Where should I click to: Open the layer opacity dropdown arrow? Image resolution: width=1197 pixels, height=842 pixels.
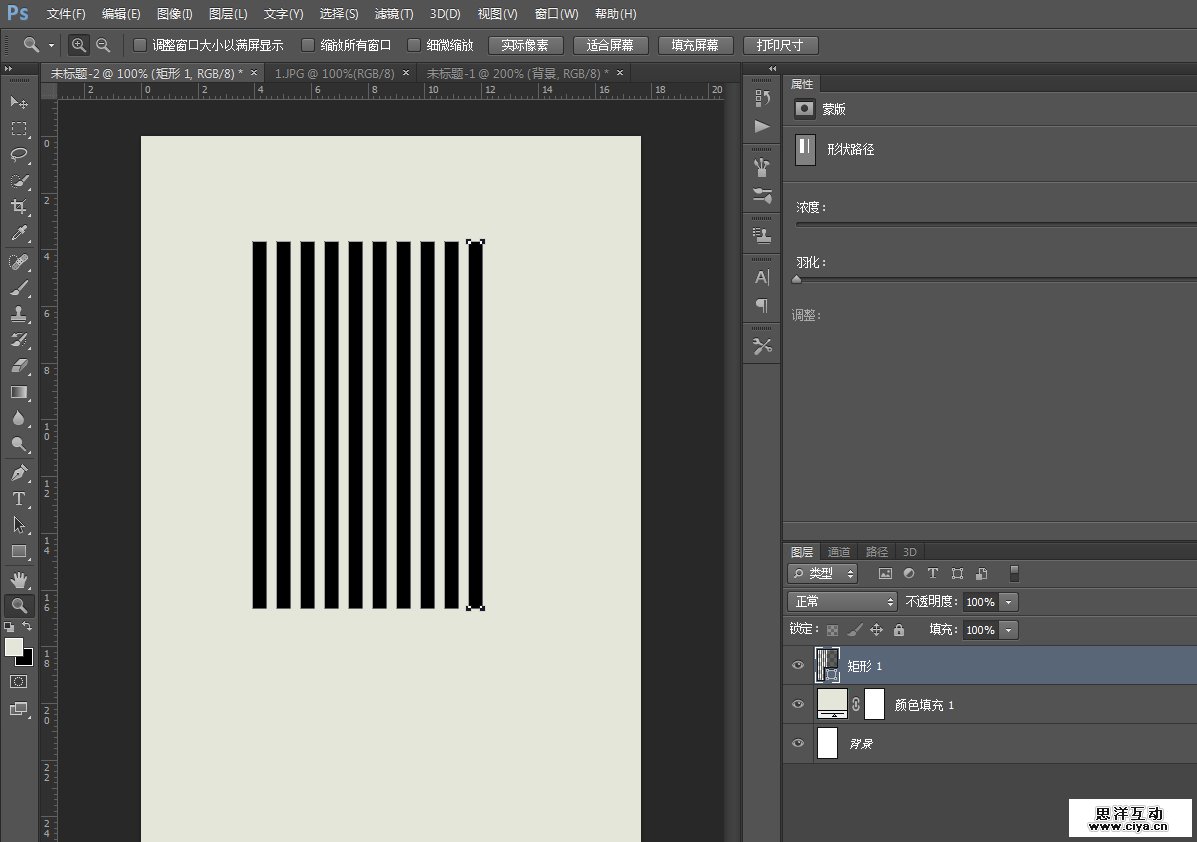click(x=1009, y=602)
